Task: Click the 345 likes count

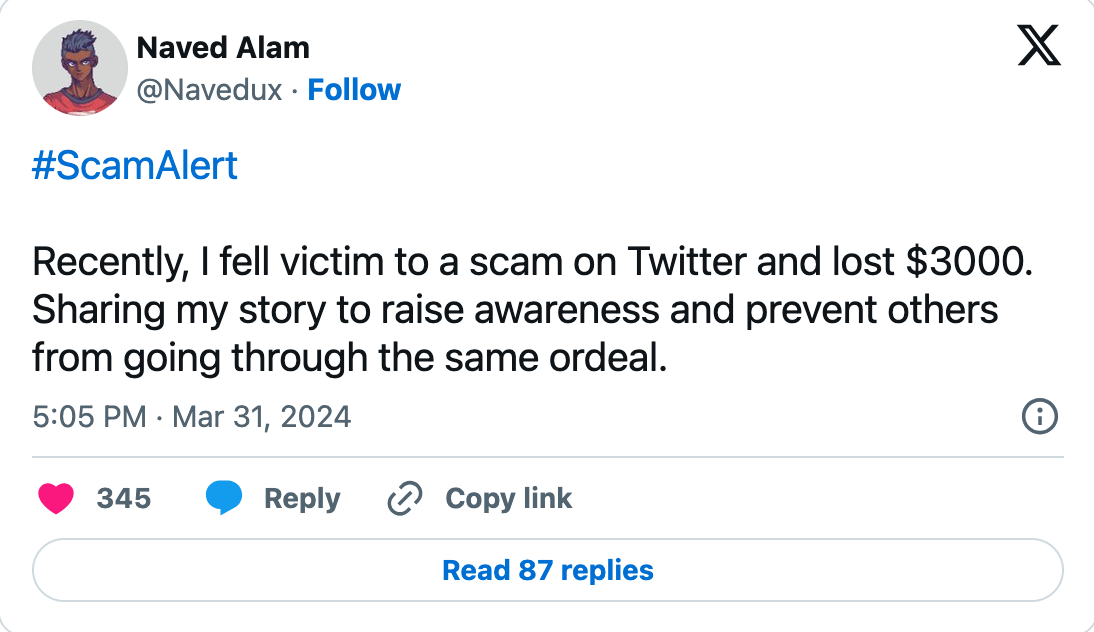Action: (123, 498)
